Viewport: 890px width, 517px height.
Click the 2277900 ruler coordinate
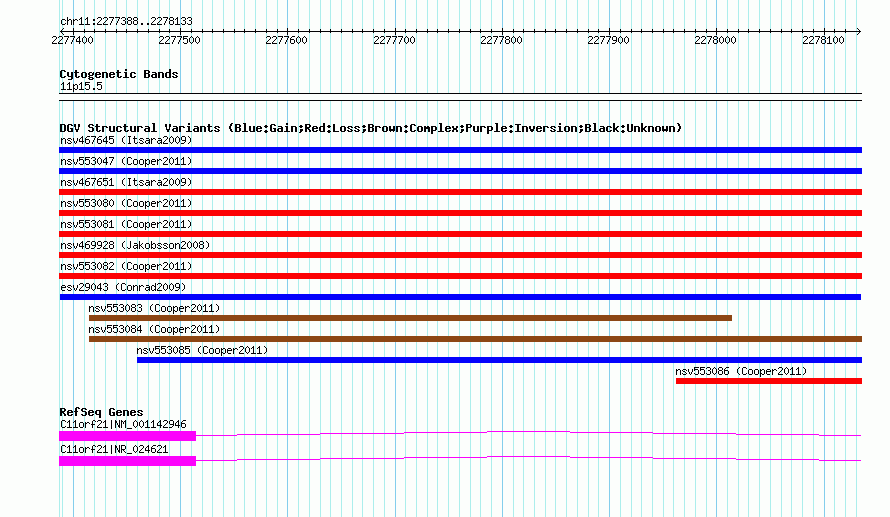coord(608,40)
